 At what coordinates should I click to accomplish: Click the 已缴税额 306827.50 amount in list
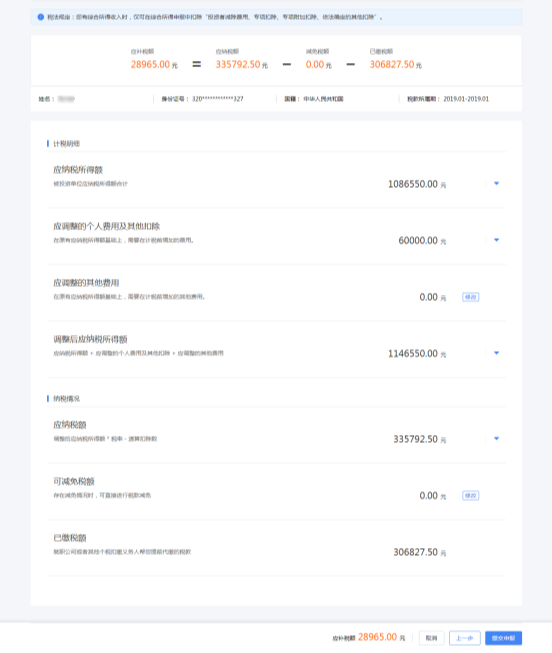pyautogui.click(x=415, y=552)
